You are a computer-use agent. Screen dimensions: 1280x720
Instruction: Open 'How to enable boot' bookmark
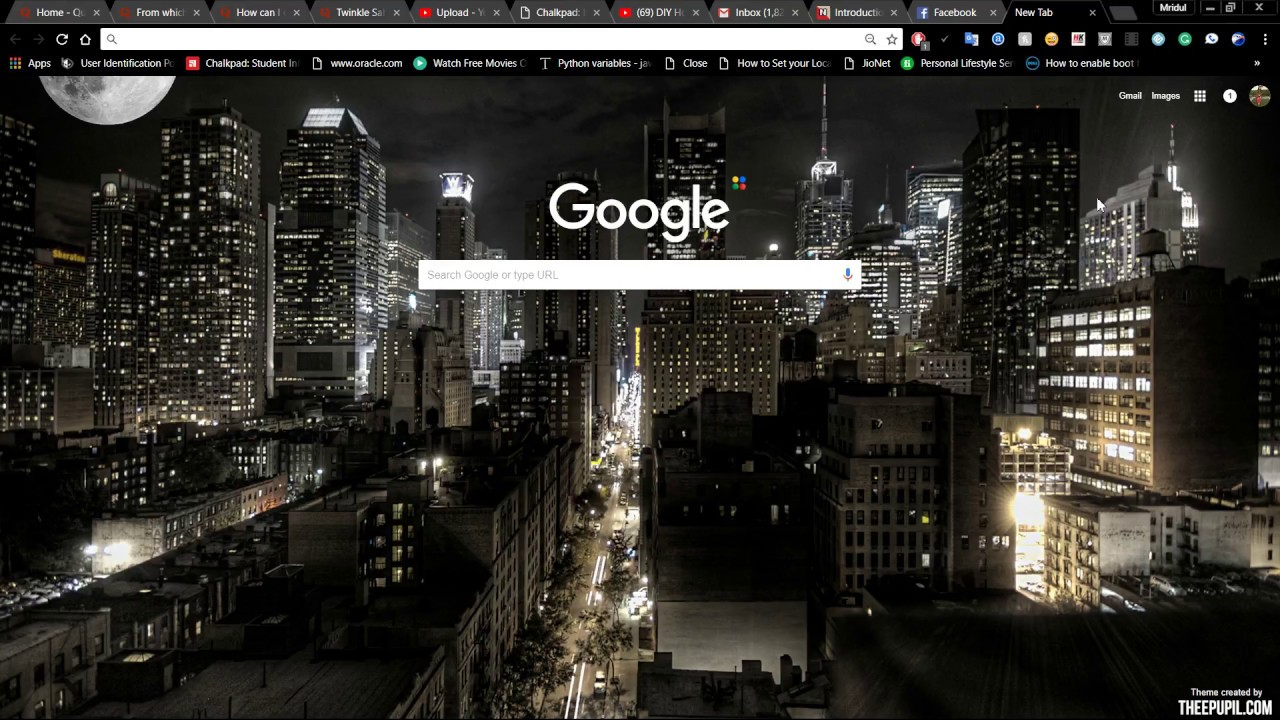point(1082,63)
